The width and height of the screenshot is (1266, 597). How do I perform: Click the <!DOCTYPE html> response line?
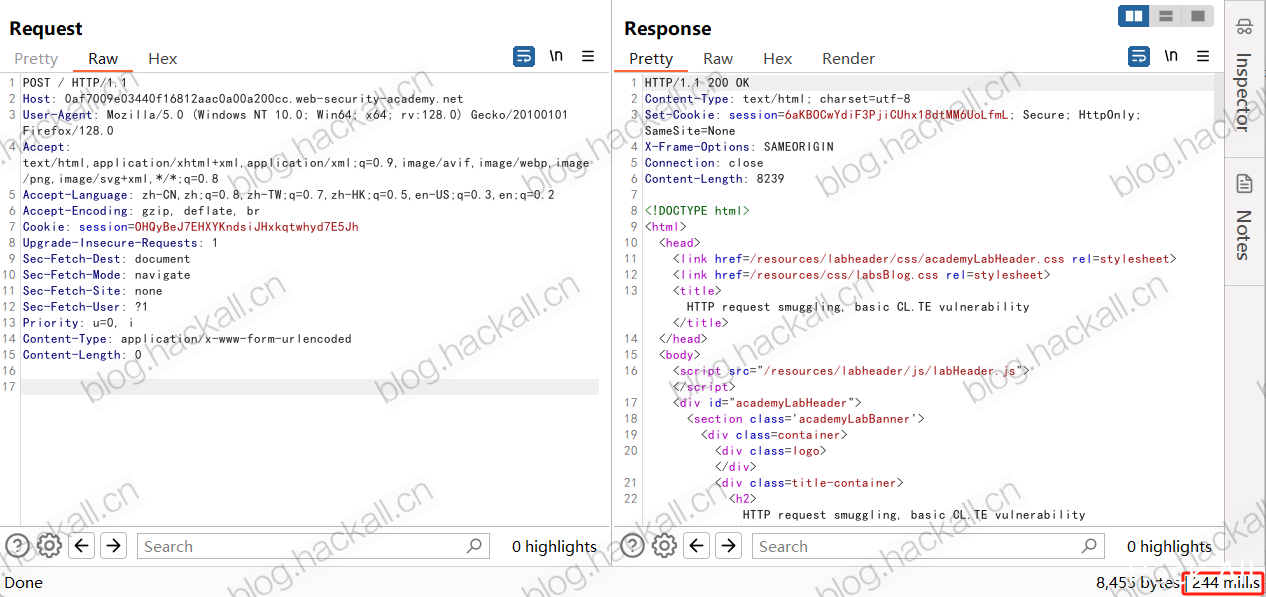coord(697,211)
